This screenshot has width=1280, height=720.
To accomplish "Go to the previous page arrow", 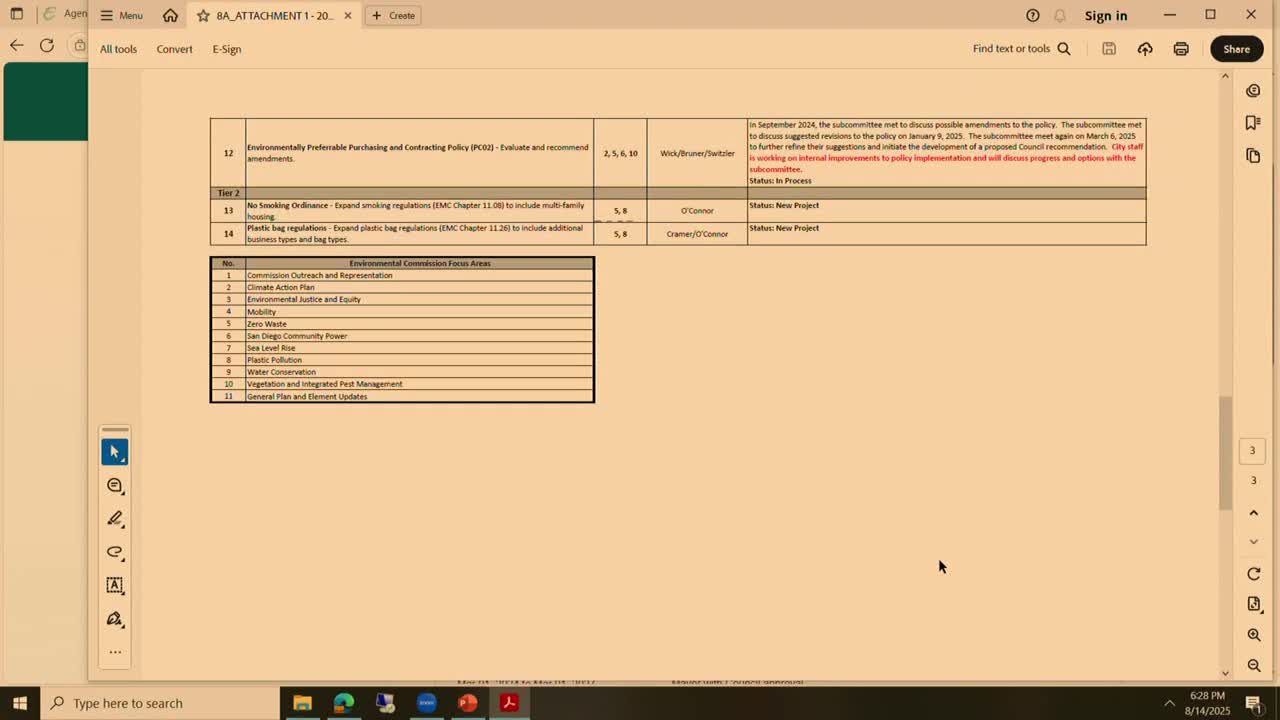I will 1253,513.
